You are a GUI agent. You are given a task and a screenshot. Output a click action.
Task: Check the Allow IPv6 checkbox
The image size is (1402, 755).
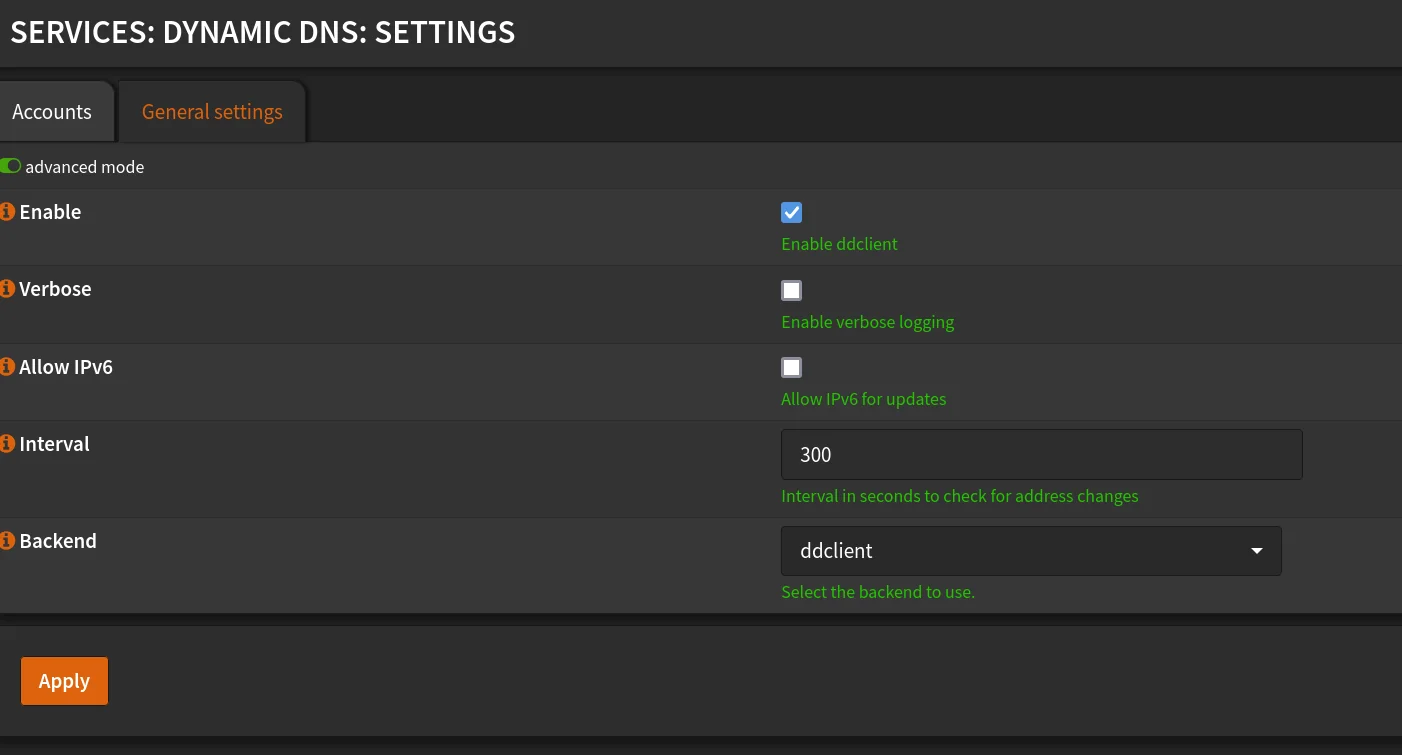[x=791, y=367]
